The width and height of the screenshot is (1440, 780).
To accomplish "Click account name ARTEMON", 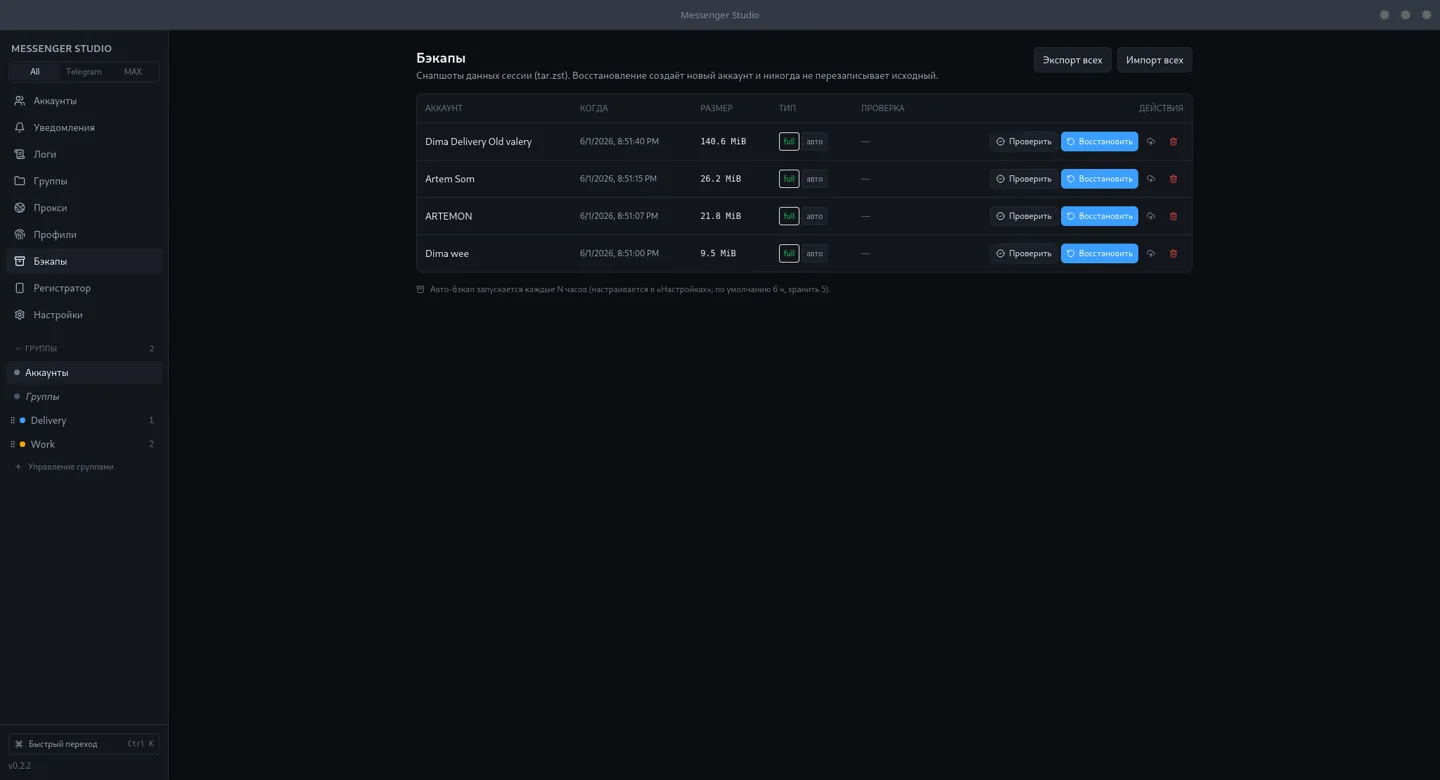I will pyautogui.click(x=448, y=216).
